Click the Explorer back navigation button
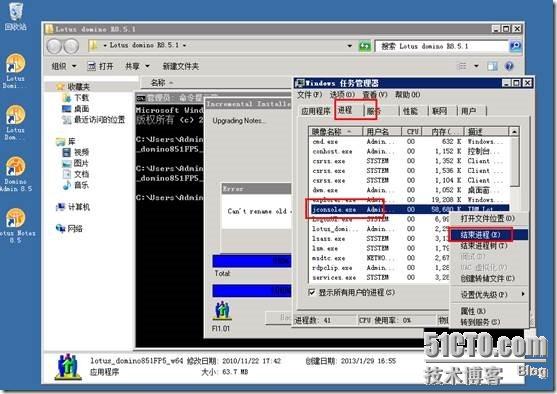This screenshot has height=394, width=557. 55,46
